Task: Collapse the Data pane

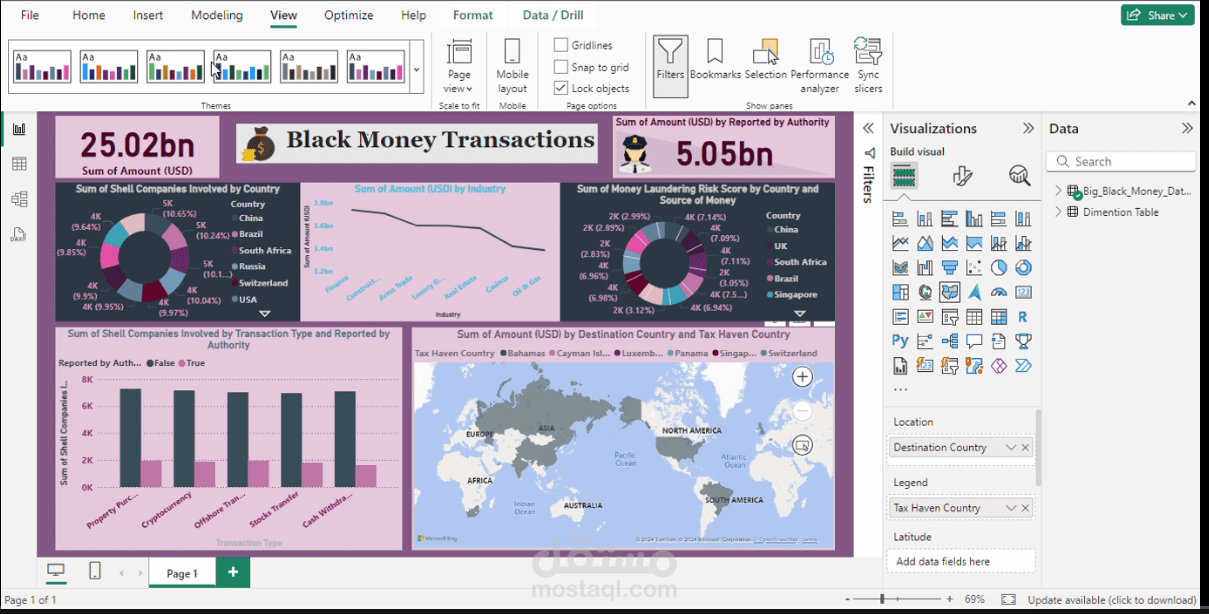Action: pos(1187,128)
